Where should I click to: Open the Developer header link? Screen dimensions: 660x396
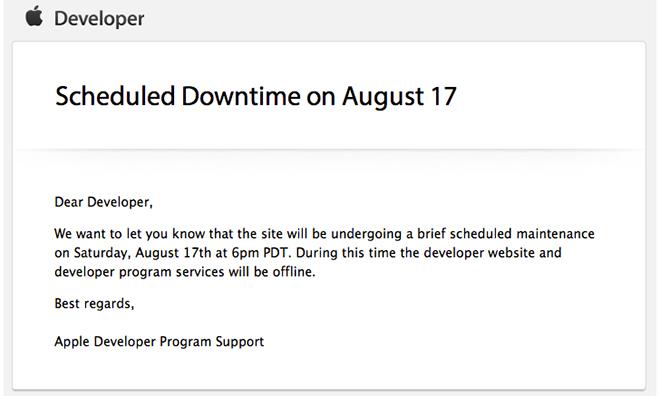click(x=99, y=19)
